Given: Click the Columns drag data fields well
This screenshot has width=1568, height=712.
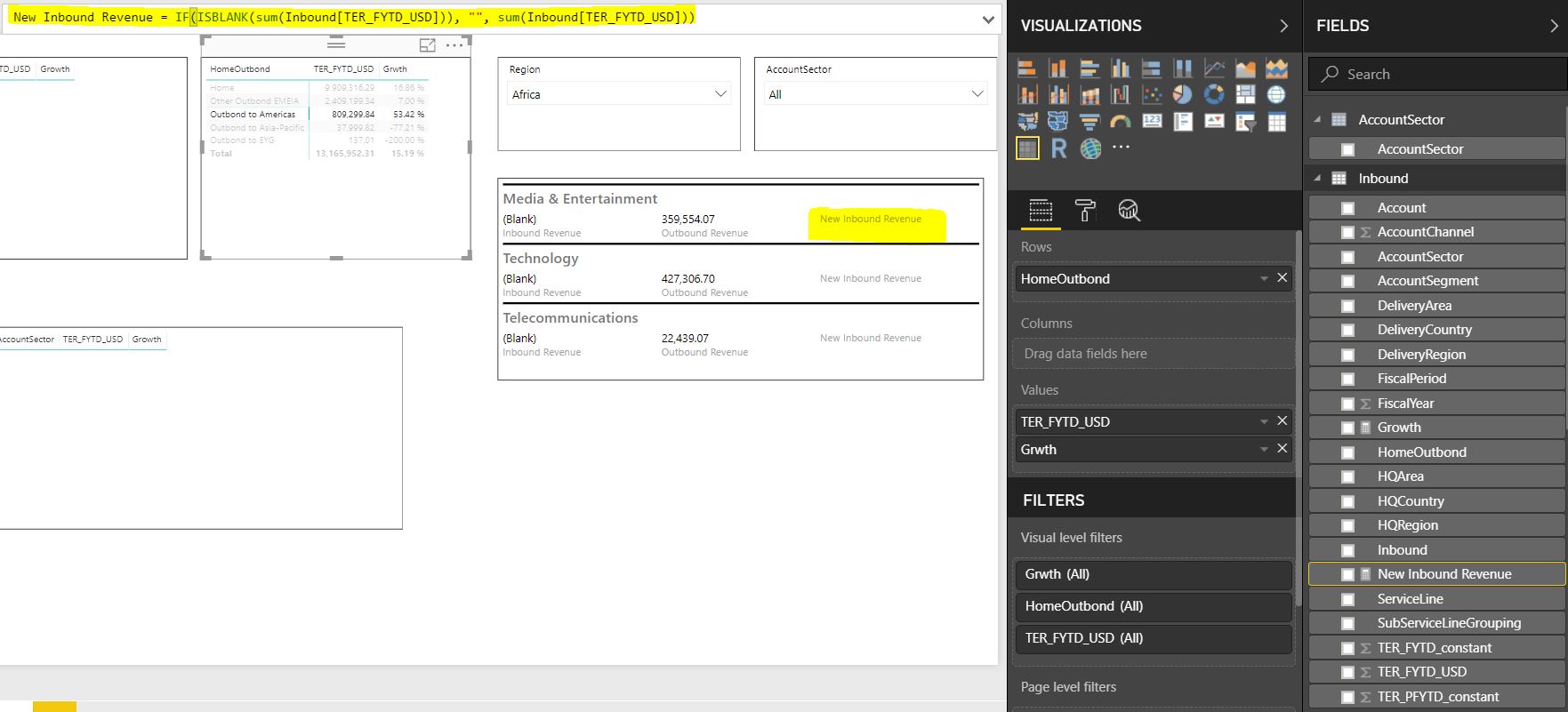Looking at the screenshot, I should pyautogui.click(x=1154, y=354).
